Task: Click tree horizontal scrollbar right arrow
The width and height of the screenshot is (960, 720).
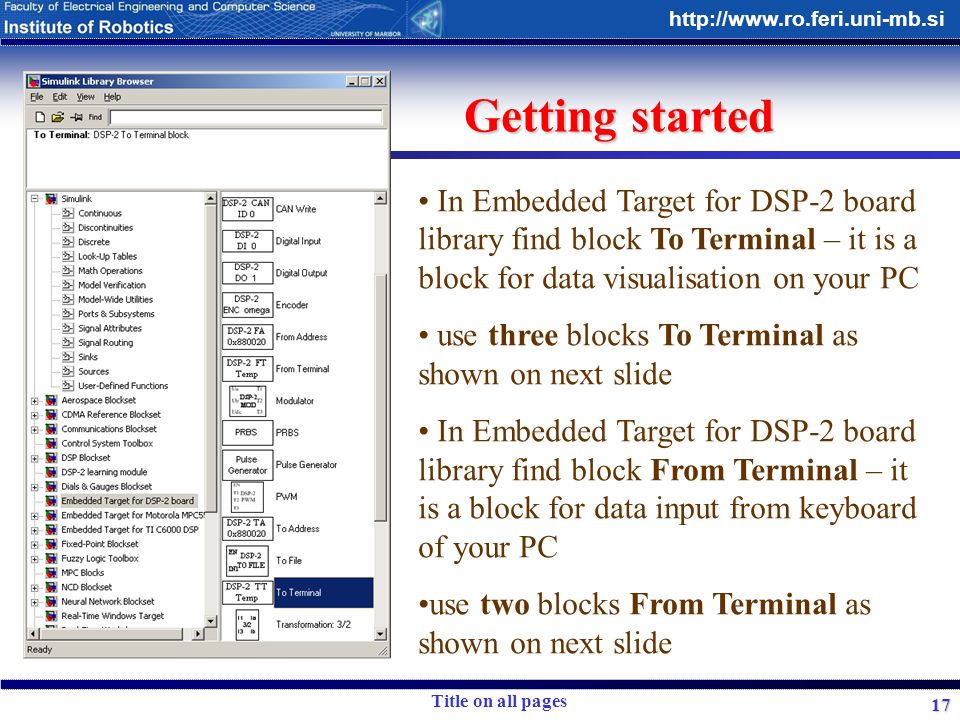Action: coord(198,634)
